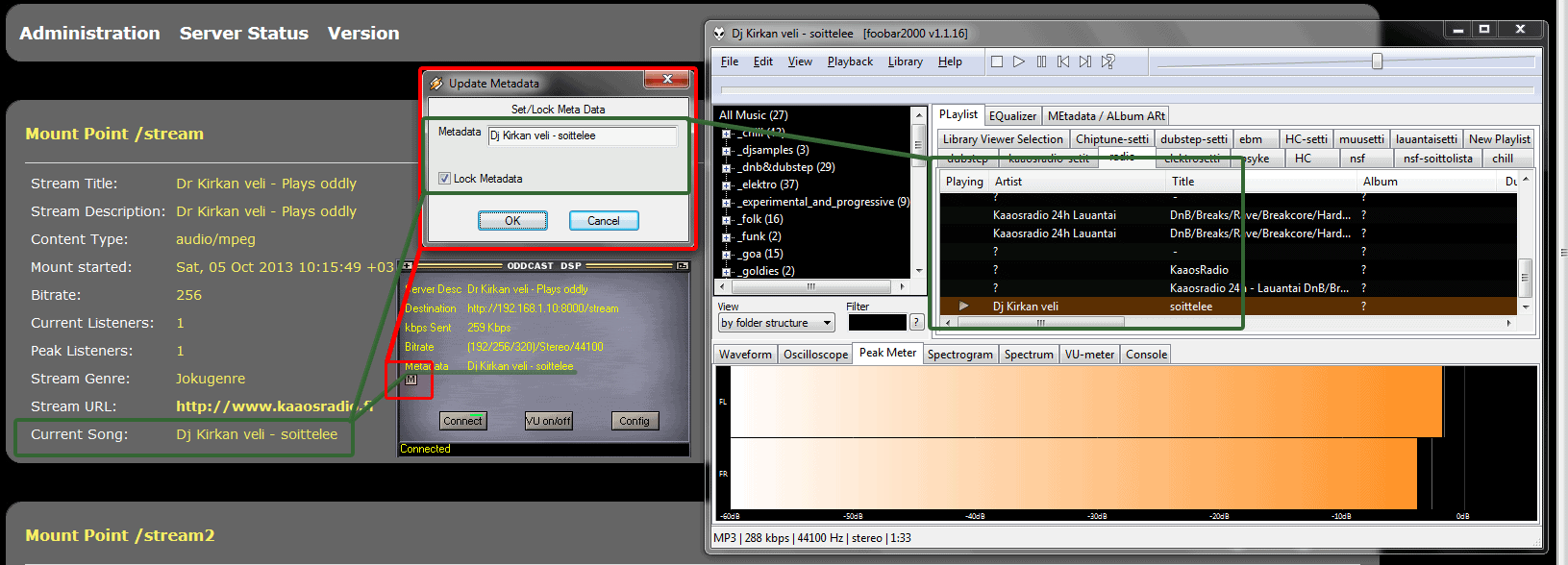Viewport: 1568px width, 565px height.
Task: Expand the _elektro (37) tree node
Action: coord(727,185)
